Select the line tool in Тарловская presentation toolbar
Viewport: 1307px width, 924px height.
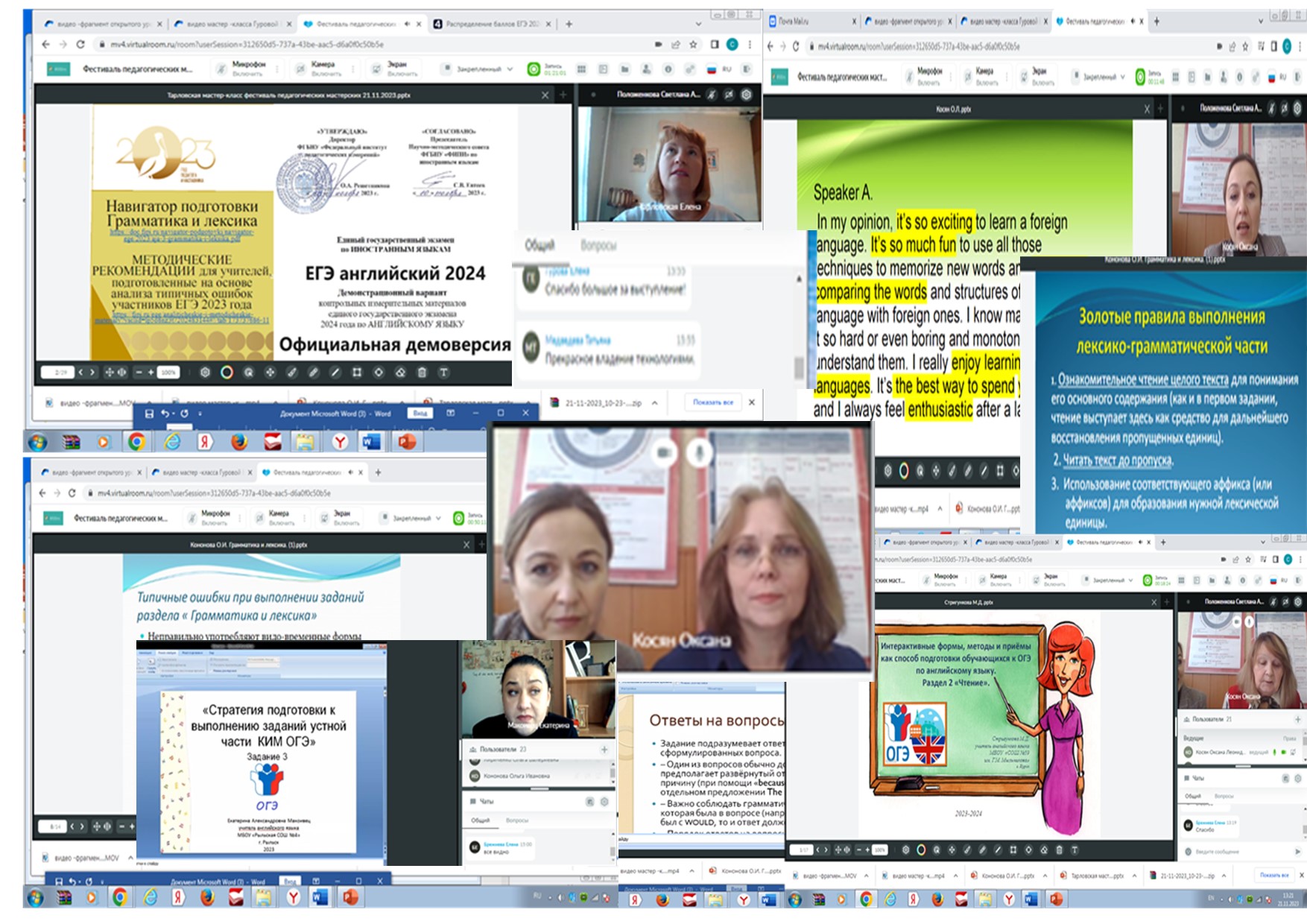pyautogui.click(x=335, y=372)
